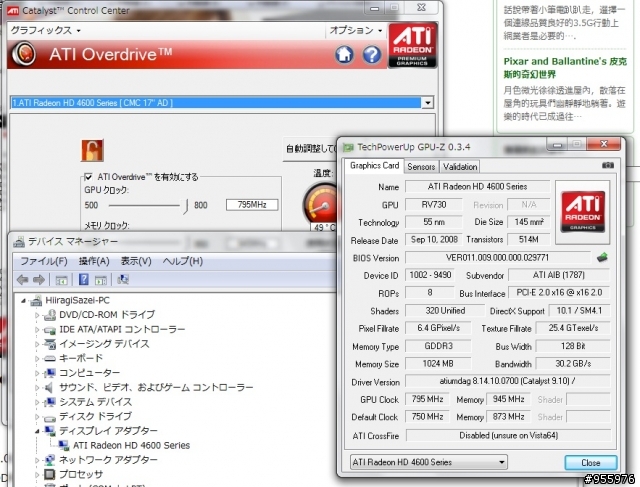
Task: Expand ネットワーク アダプター node
Action: (x=37, y=460)
